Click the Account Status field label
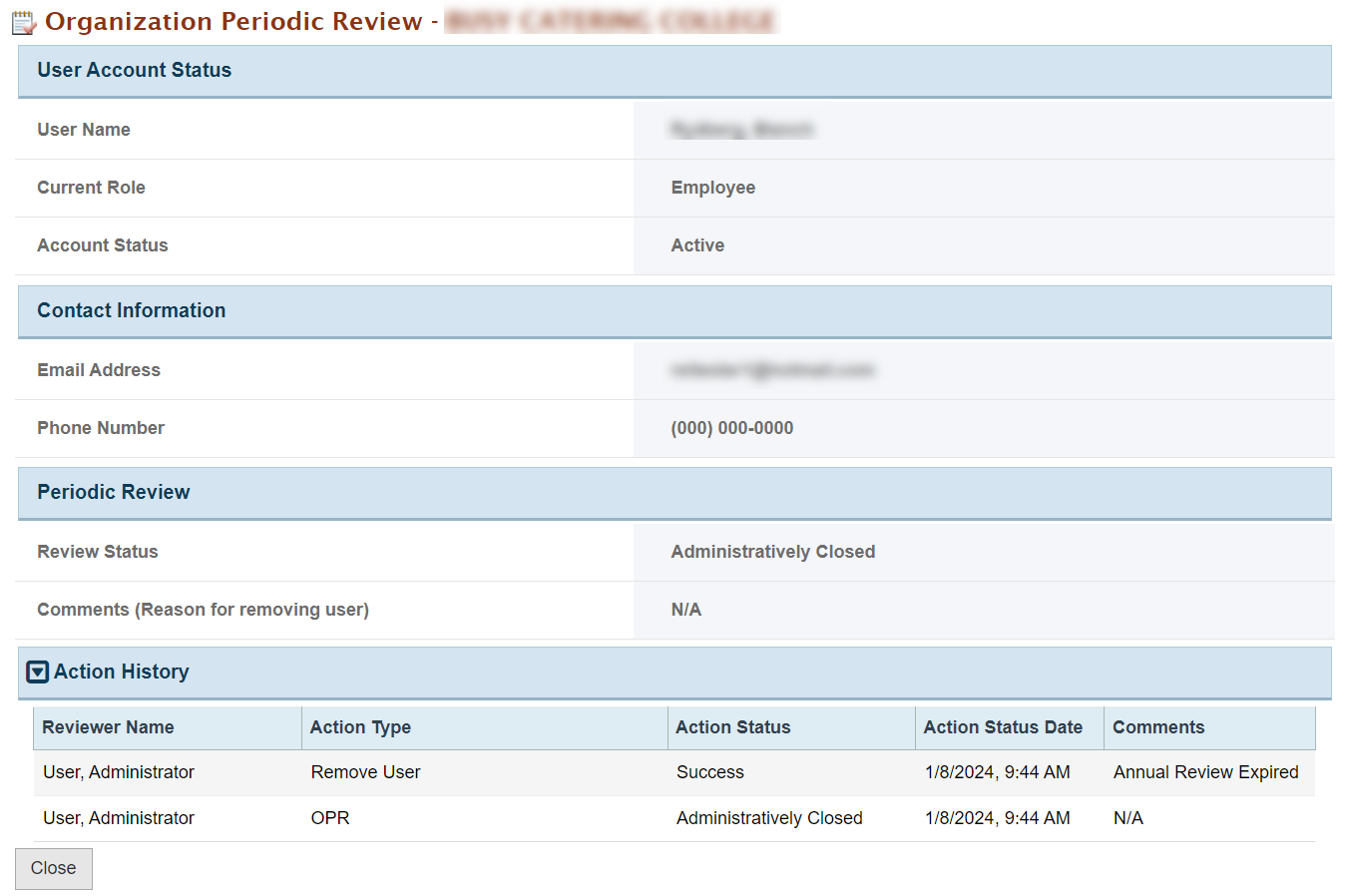The height and width of the screenshot is (896, 1345). click(x=103, y=245)
